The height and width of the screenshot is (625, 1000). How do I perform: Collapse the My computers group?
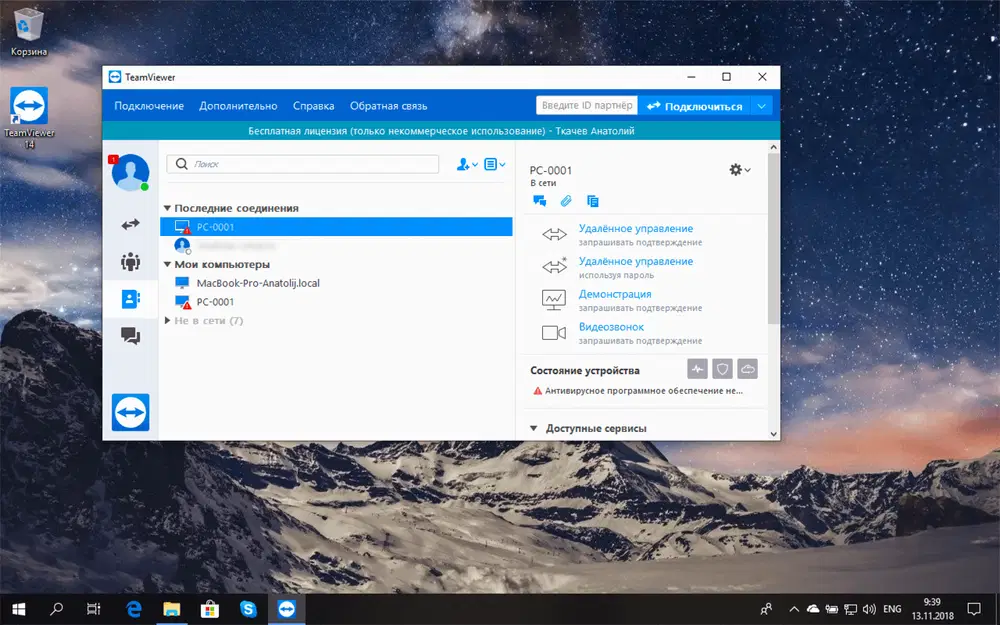point(167,264)
